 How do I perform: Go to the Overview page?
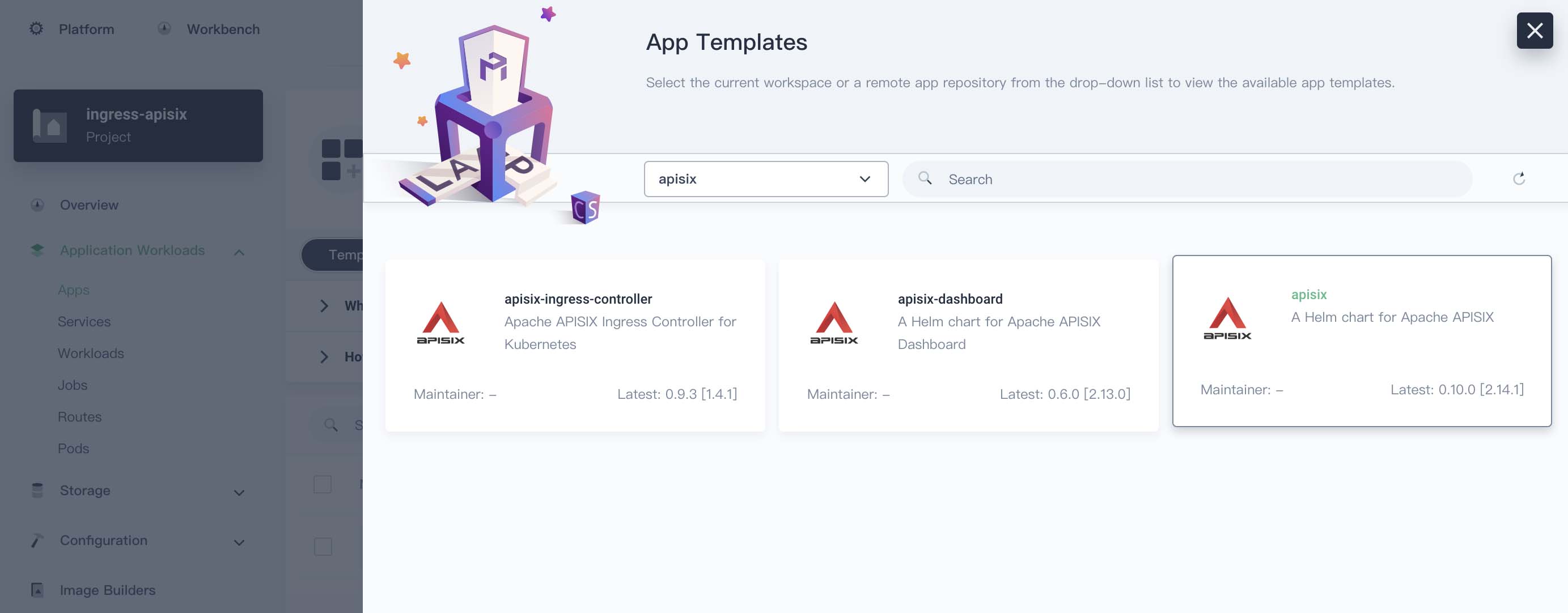[x=89, y=205]
